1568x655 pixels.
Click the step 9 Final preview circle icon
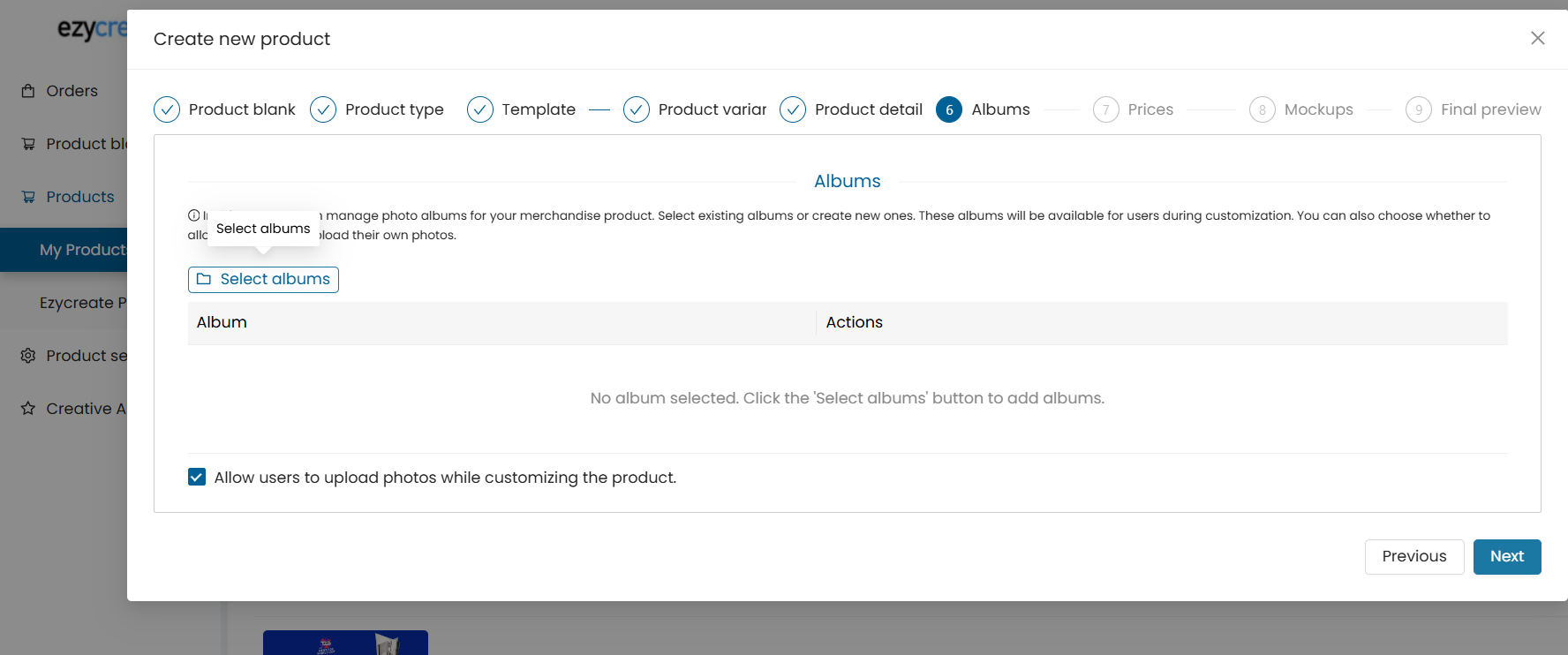[1419, 109]
